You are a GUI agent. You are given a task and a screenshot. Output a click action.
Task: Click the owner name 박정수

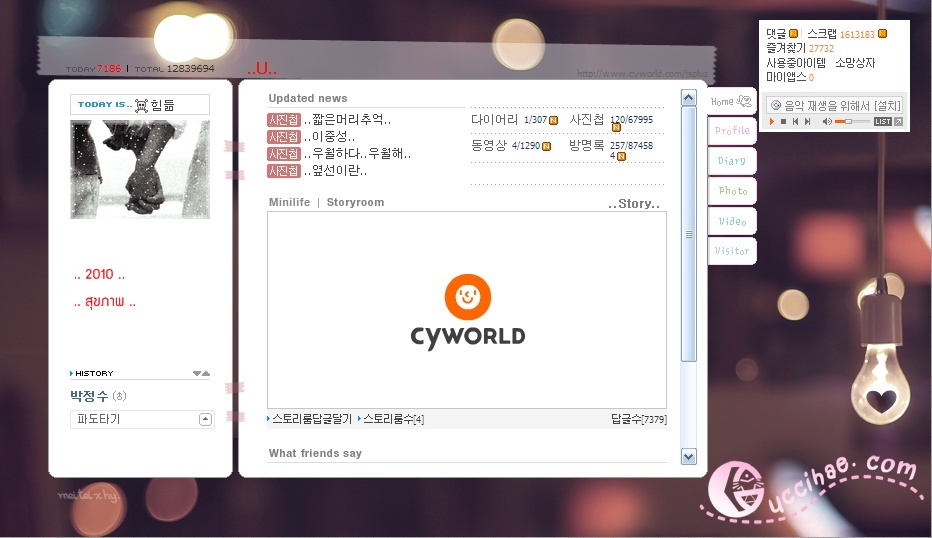[x=89, y=396]
